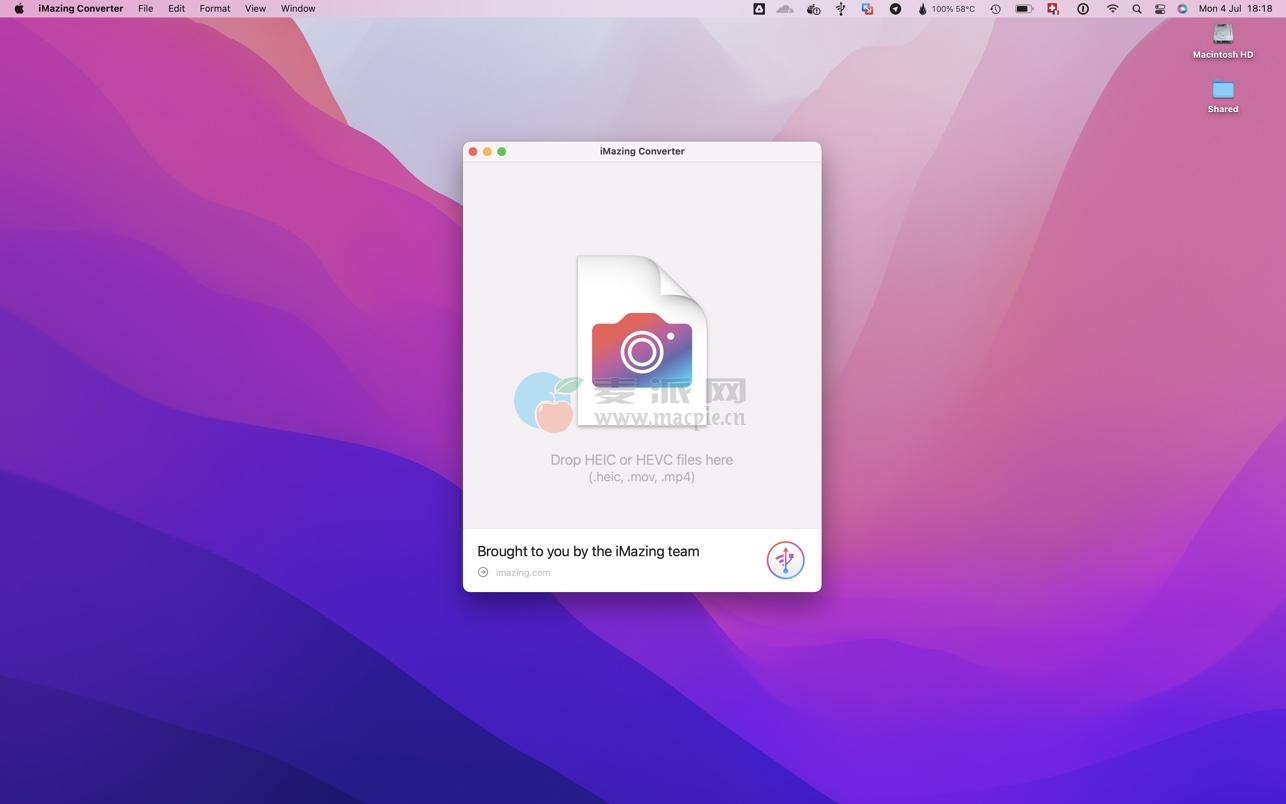Select the Macintosh HD desktop icon
Viewport: 1286px width, 804px height.
tap(1223, 40)
